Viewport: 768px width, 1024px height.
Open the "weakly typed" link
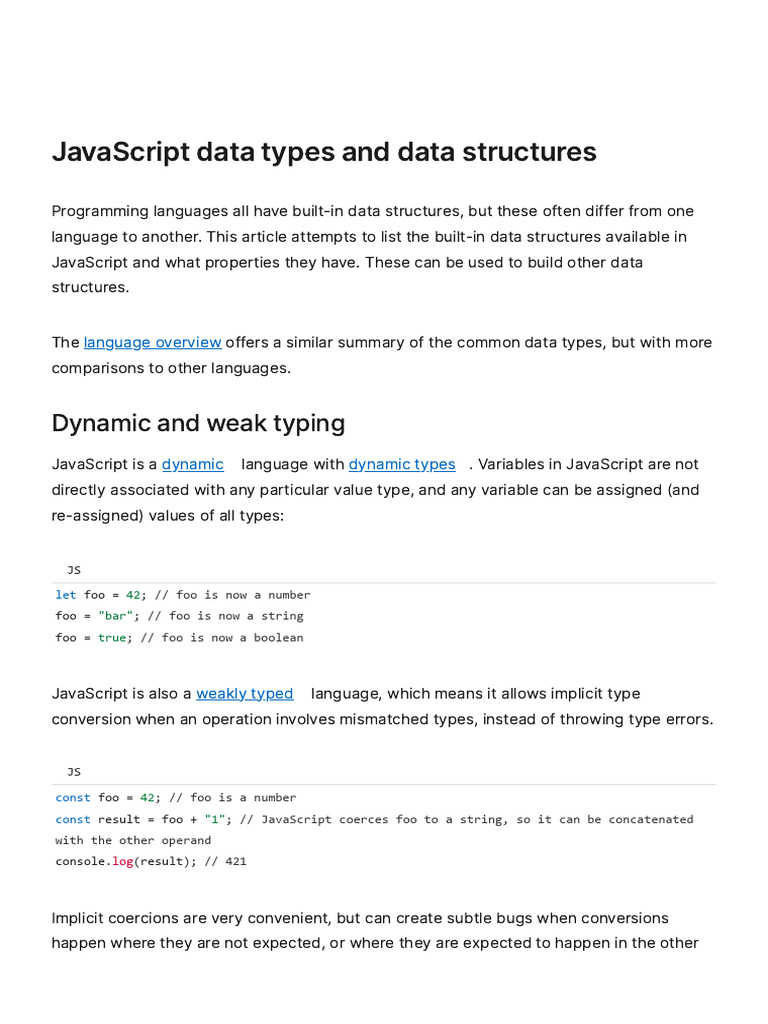pos(244,693)
